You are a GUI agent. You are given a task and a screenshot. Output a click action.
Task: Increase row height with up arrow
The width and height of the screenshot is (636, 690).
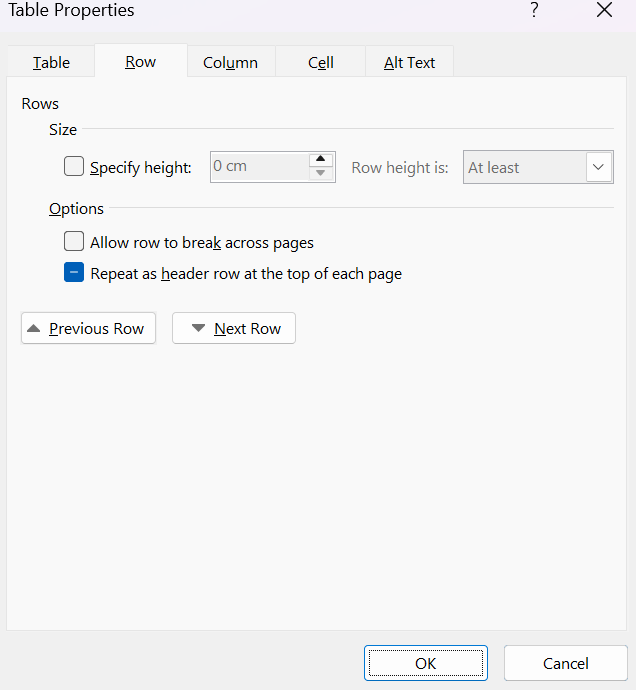pos(320,160)
